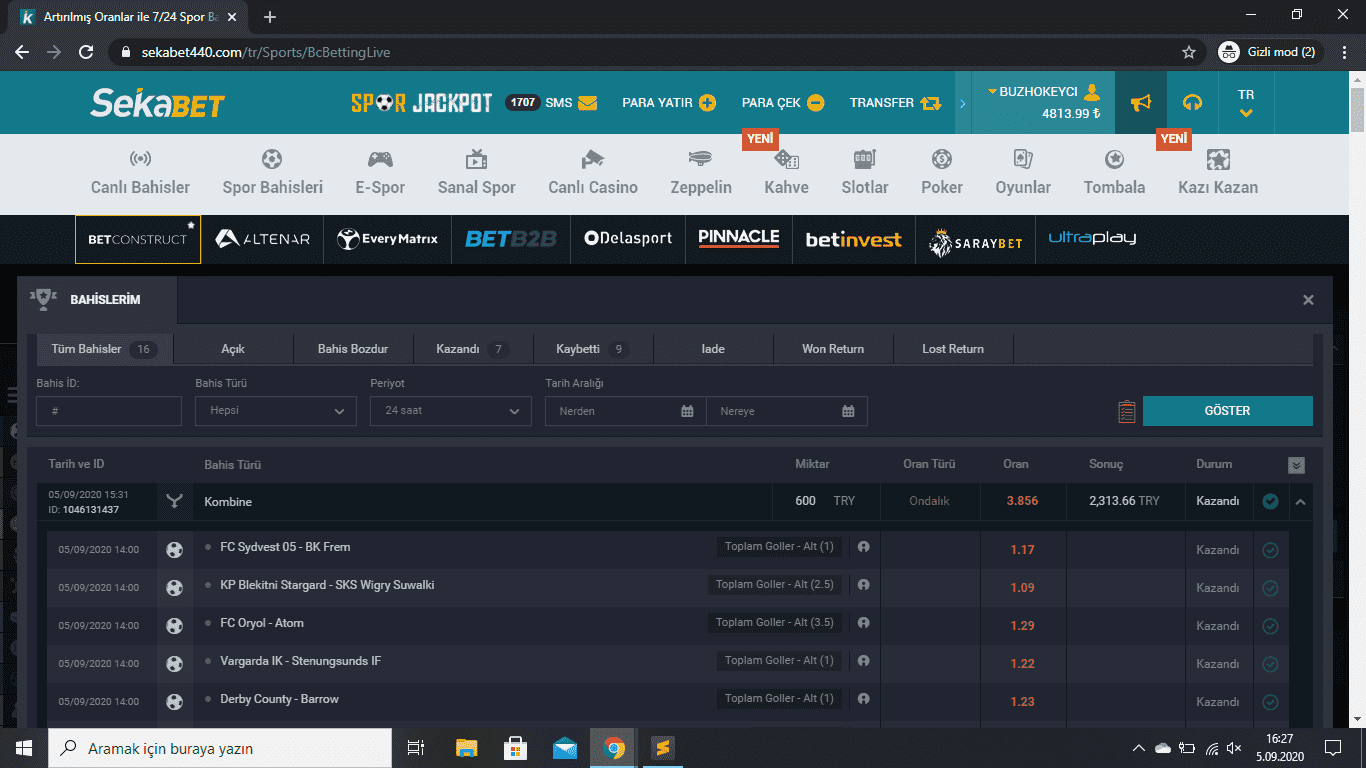Select EveryMatrix provider

point(387,239)
